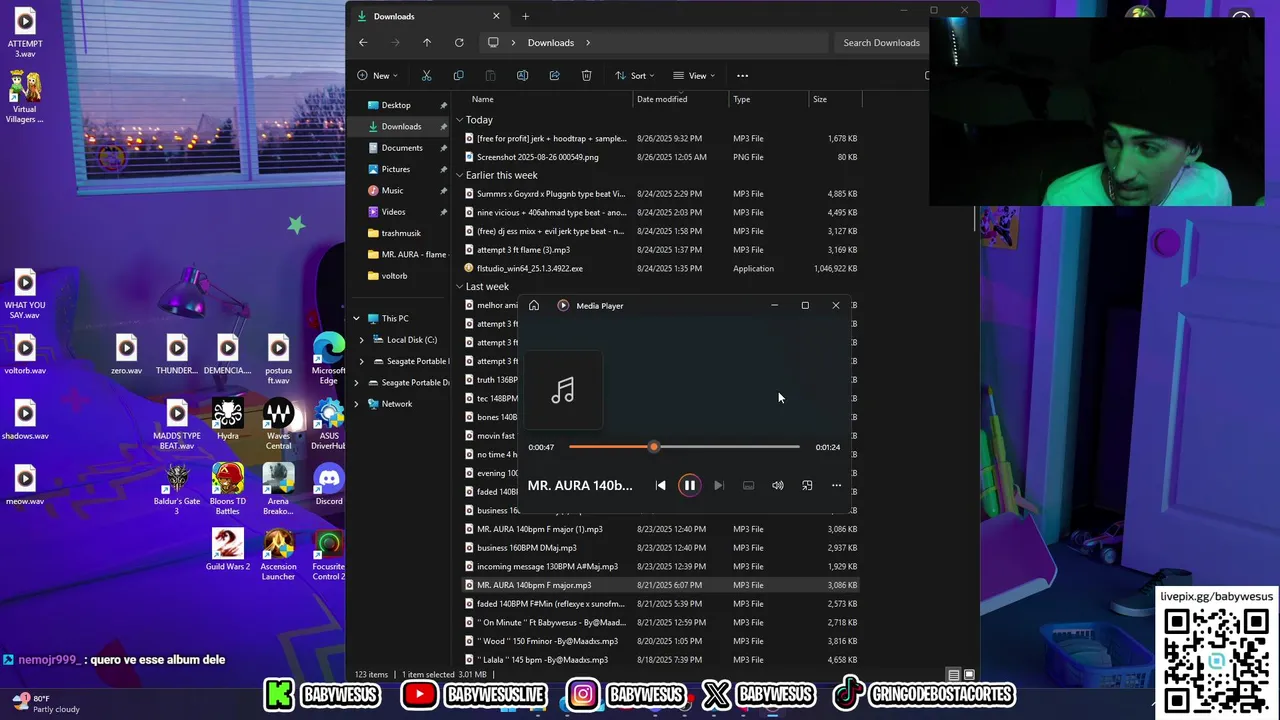Image resolution: width=1280 pixels, height=720 pixels.
Task: Skip to previous track in Media Player
Action: click(x=660, y=485)
